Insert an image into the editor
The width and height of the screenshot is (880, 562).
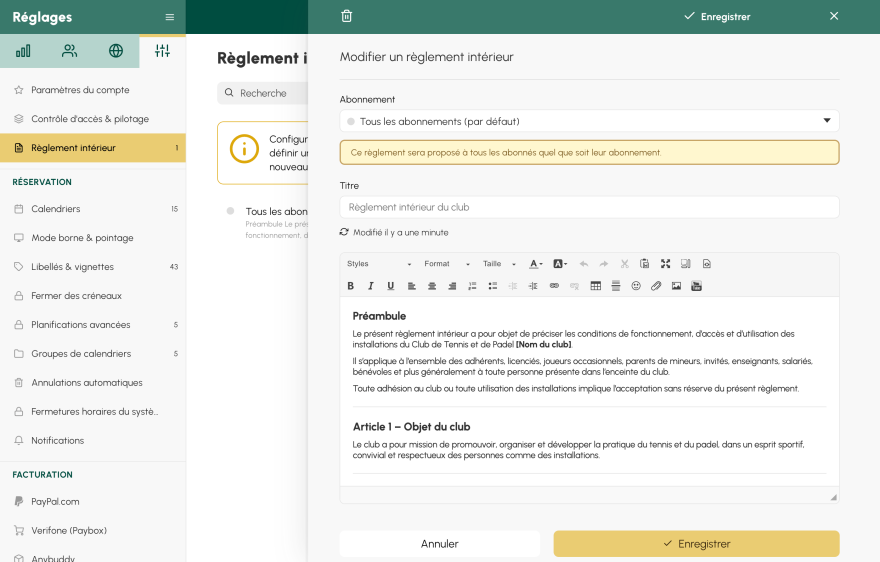click(x=676, y=286)
